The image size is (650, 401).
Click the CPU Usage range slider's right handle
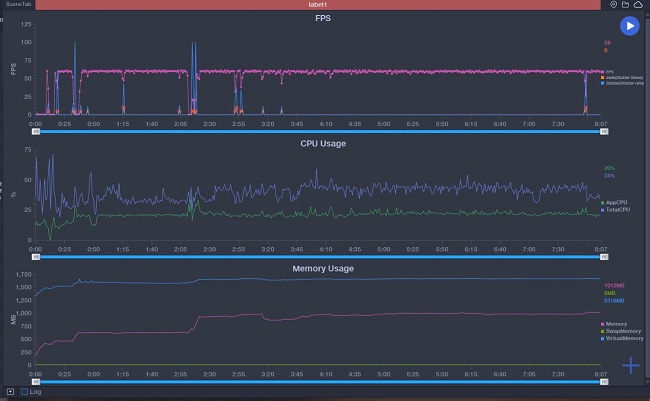coord(602,256)
